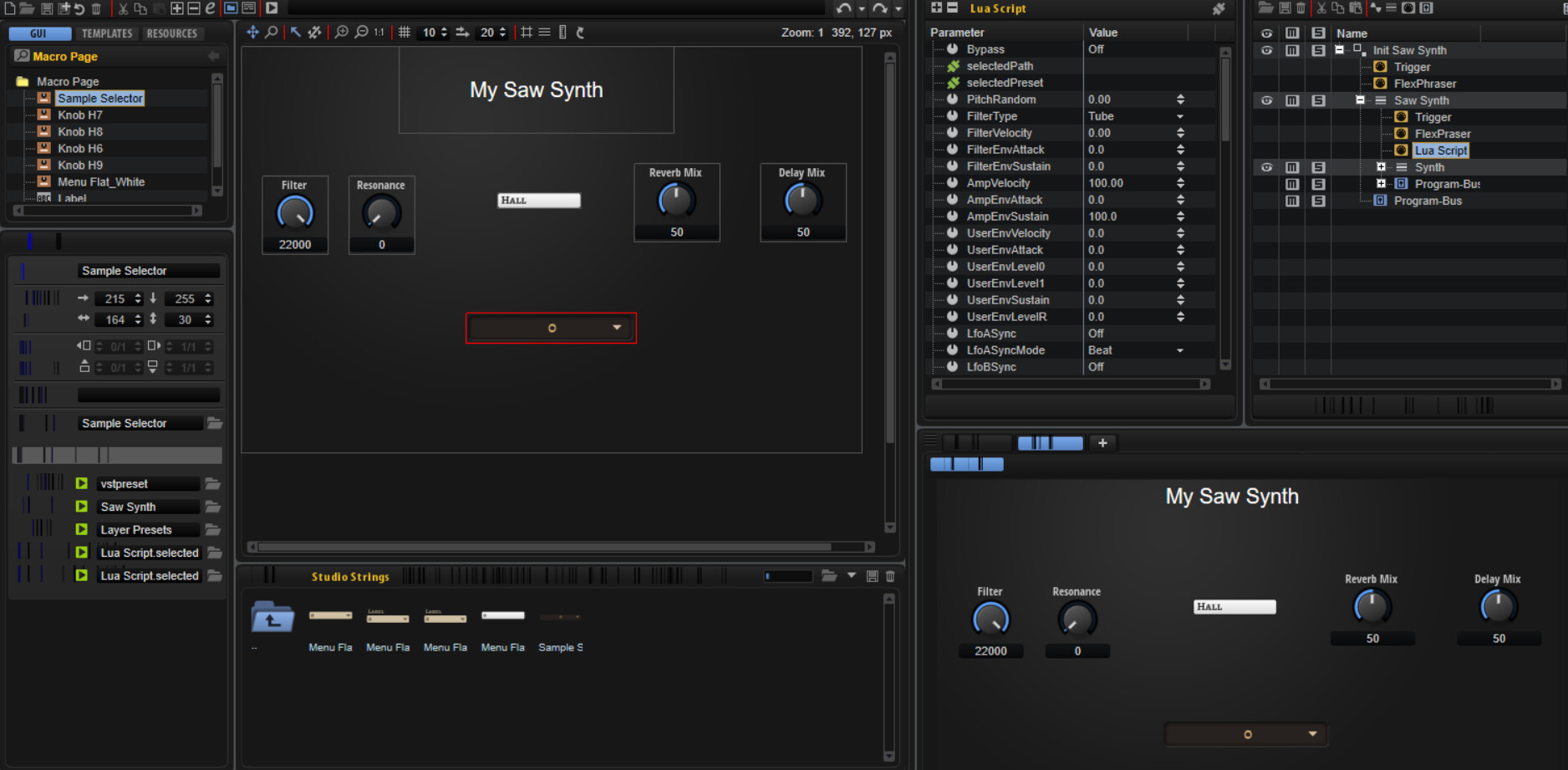This screenshot has height=770, width=1568.
Task: Solo the last Program-Bus row with its S button
Action: tap(1318, 201)
